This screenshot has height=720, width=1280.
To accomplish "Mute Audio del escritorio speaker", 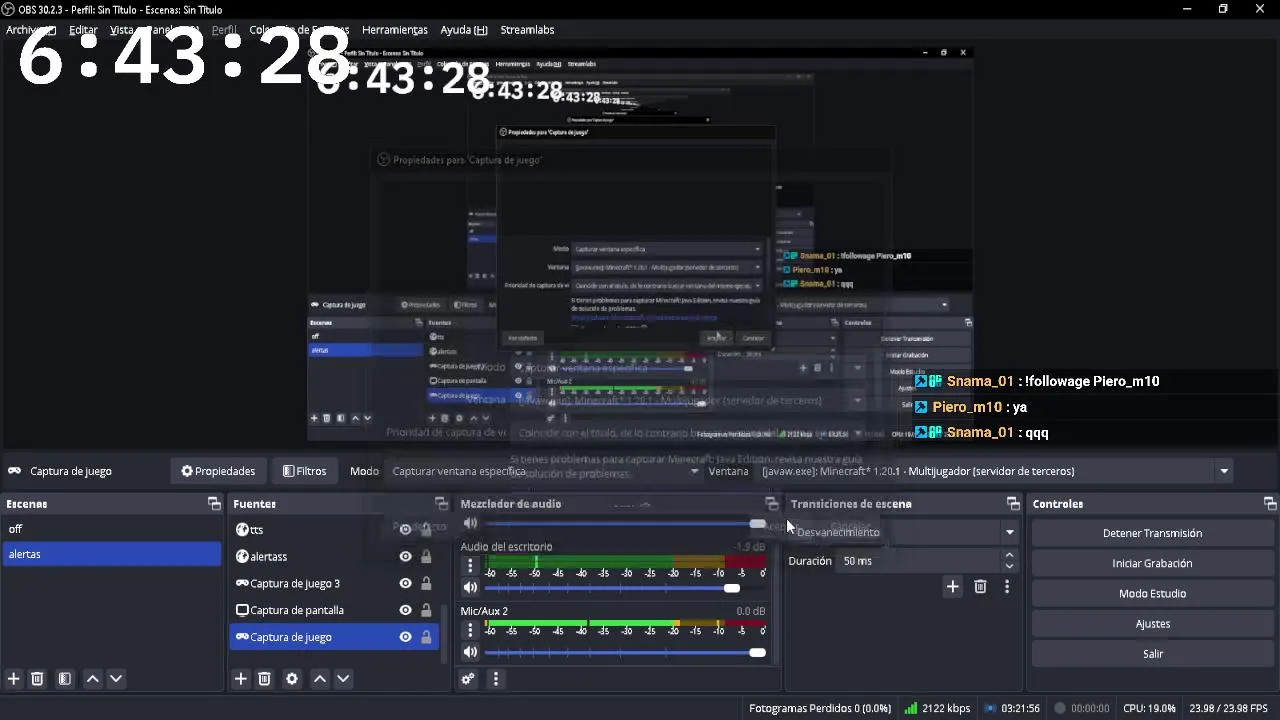I will pyautogui.click(x=470, y=588).
